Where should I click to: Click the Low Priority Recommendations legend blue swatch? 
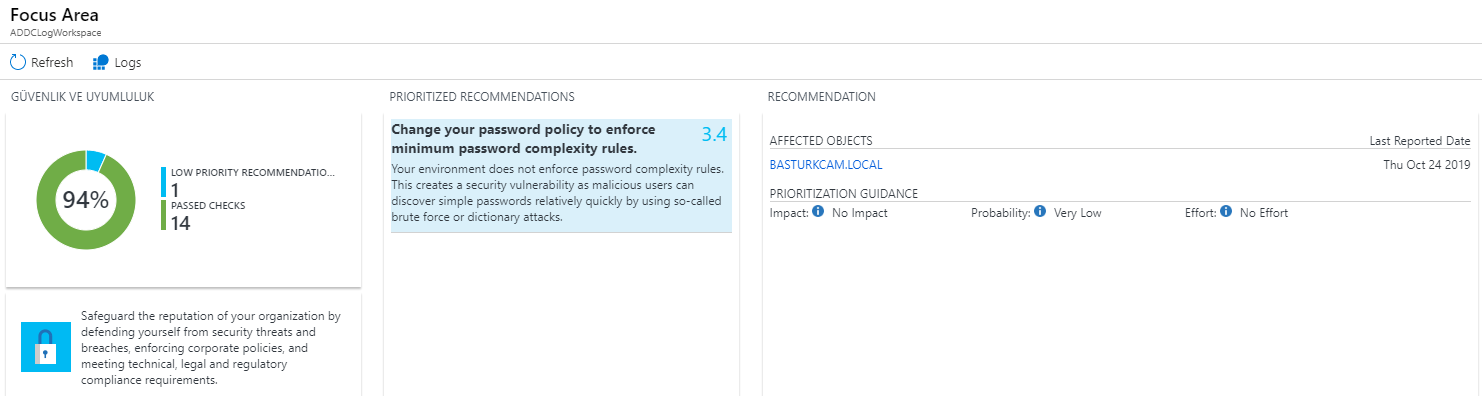(x=164, y=182)
